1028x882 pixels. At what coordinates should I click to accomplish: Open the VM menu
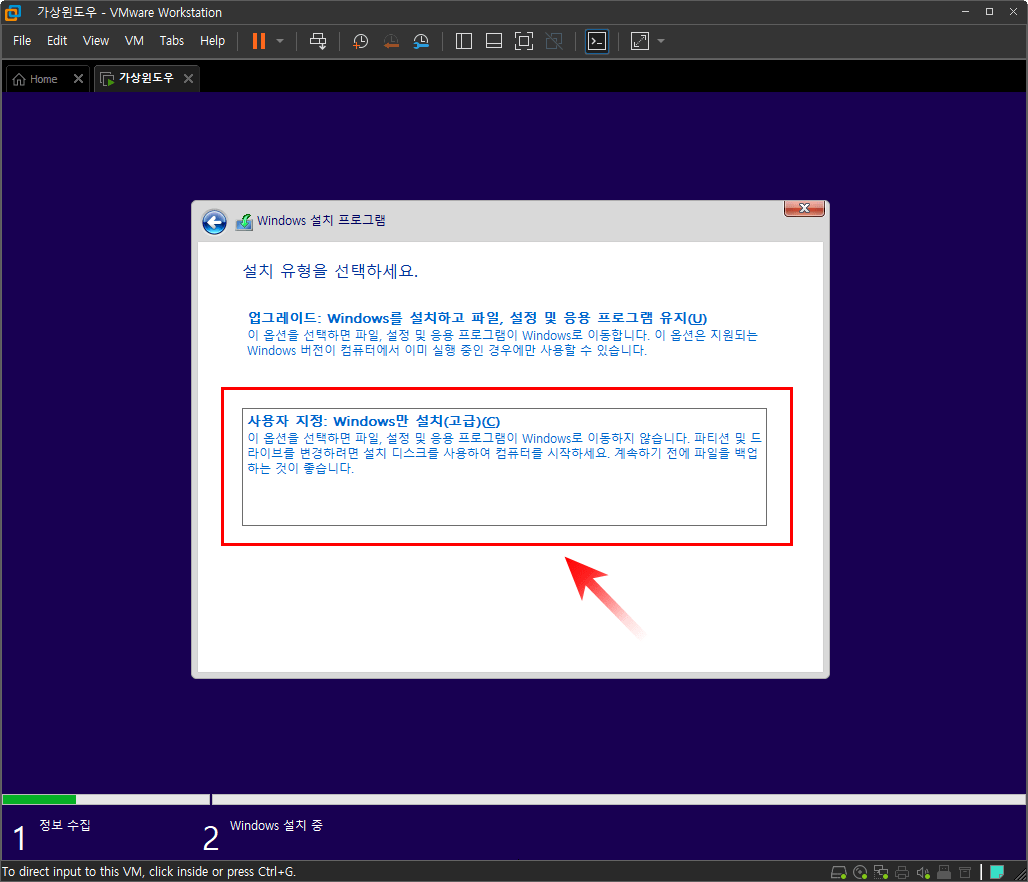pos(134,41)
